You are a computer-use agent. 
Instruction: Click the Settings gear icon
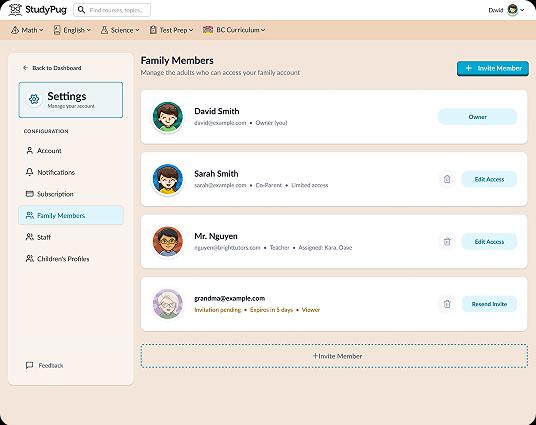click(34, 99)
